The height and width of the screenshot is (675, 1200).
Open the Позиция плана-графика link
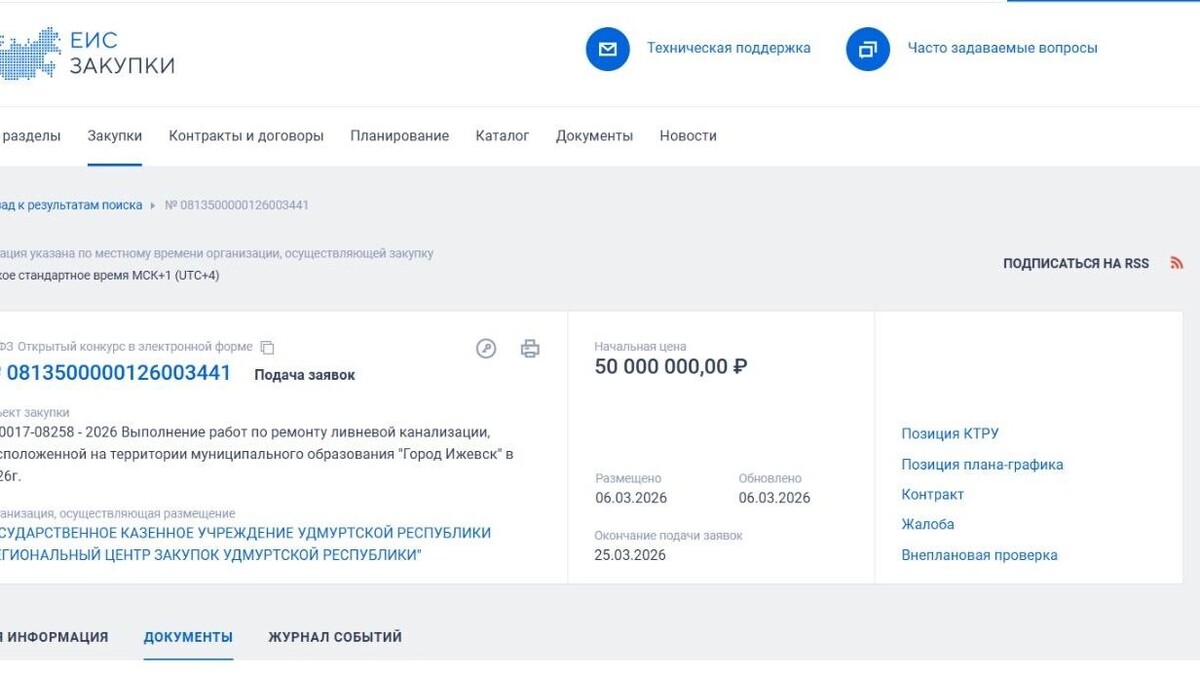point(981,464)
